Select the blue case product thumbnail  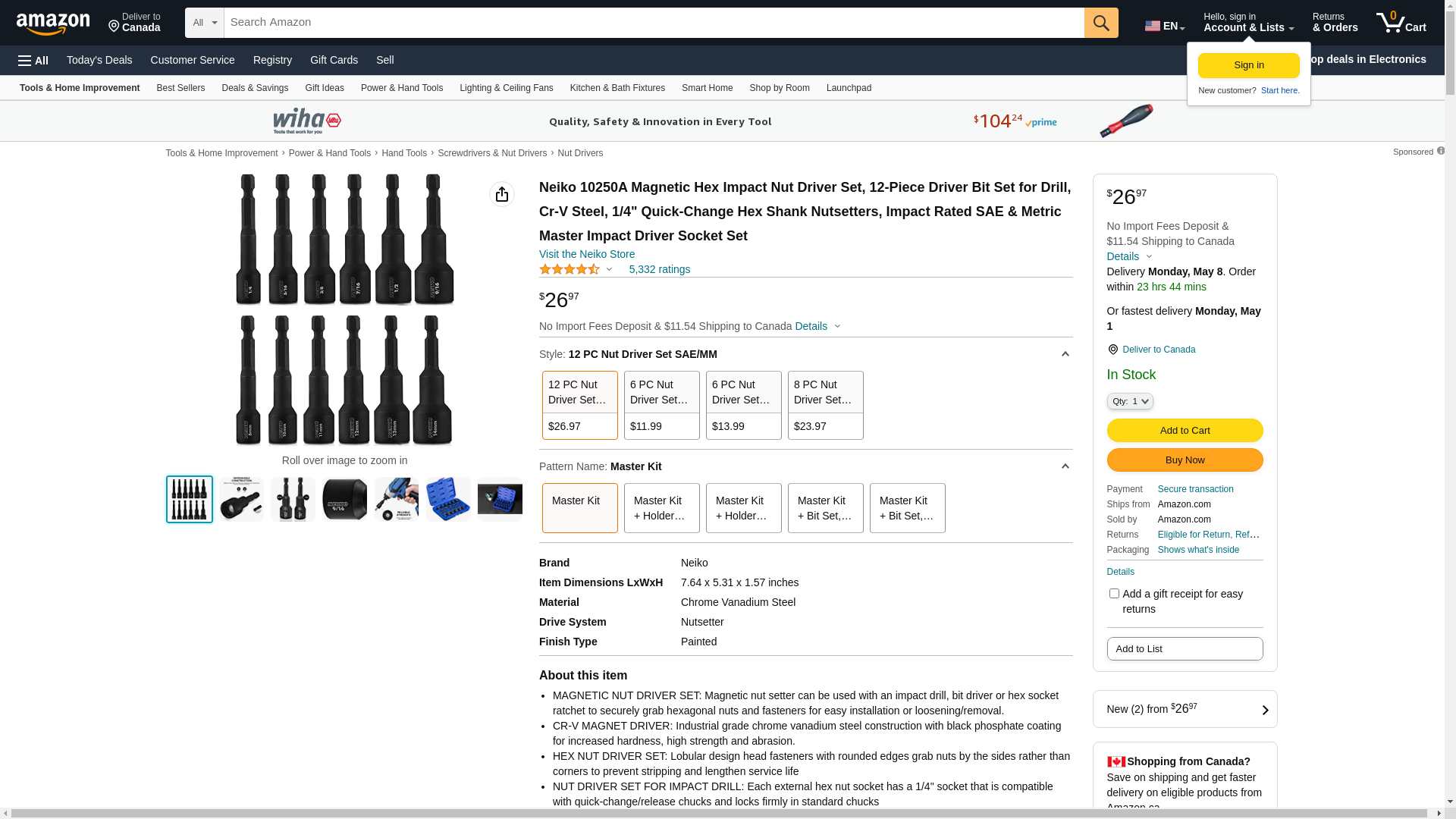tap(448, 499)
